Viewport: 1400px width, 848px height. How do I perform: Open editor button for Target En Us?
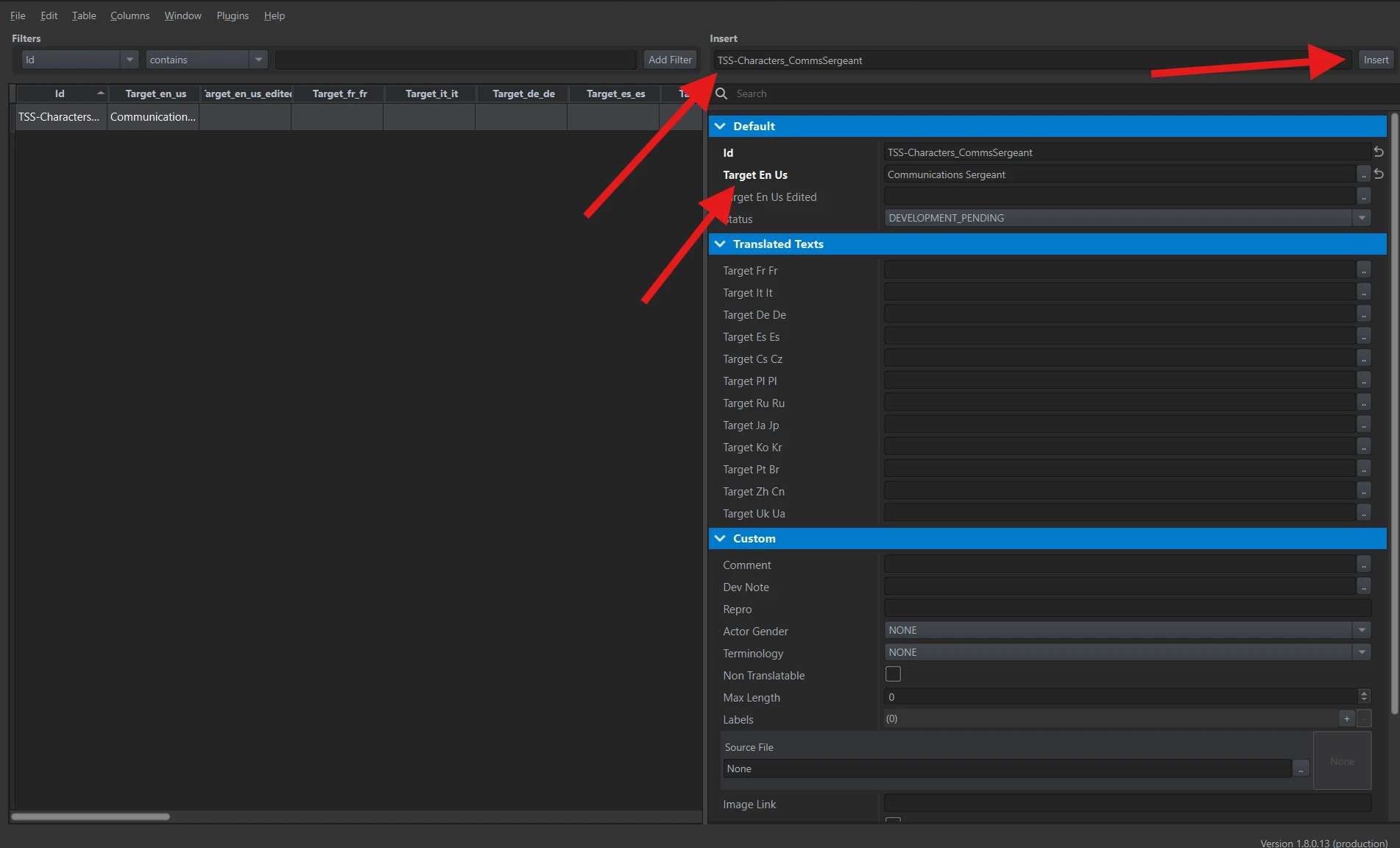tap(1364, 174)
